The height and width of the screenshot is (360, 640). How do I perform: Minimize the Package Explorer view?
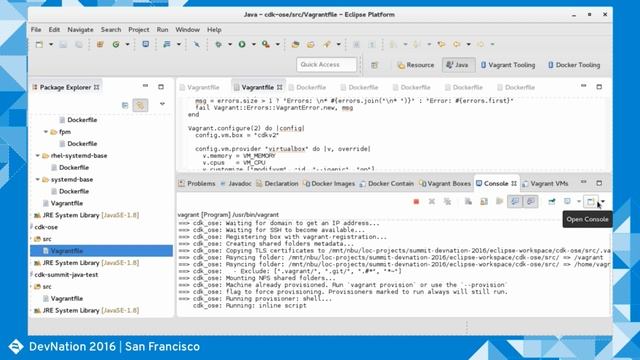coord(145,86)
